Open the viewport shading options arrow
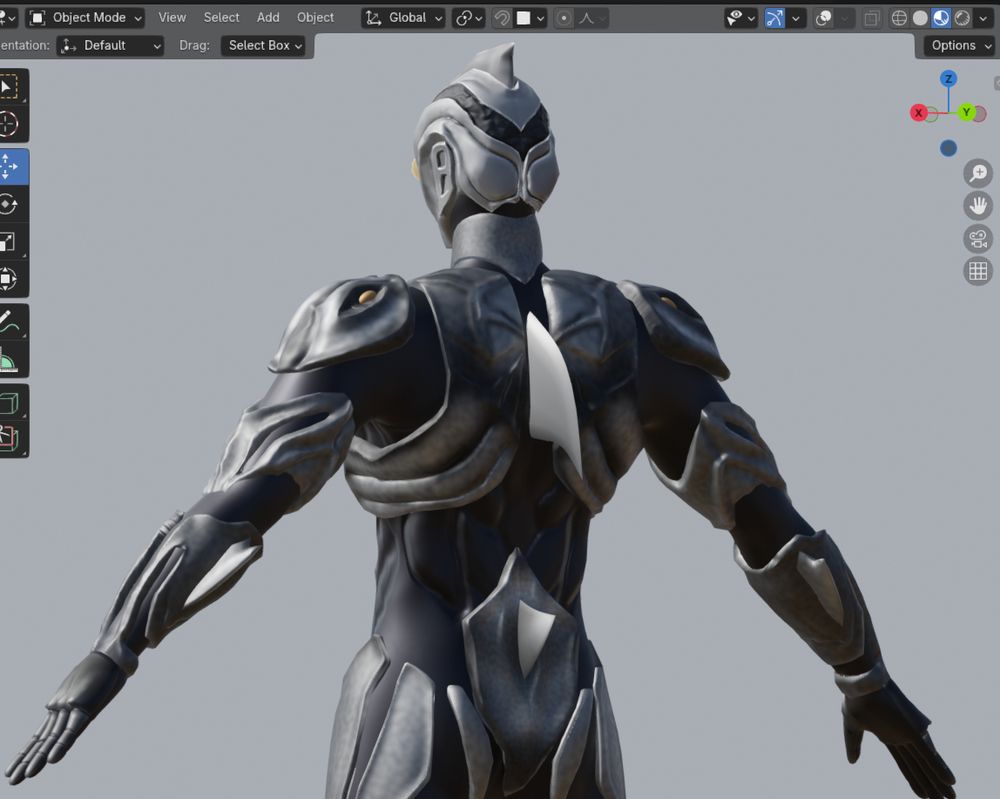The image size is (1000, 799). [x=983, y=18]
